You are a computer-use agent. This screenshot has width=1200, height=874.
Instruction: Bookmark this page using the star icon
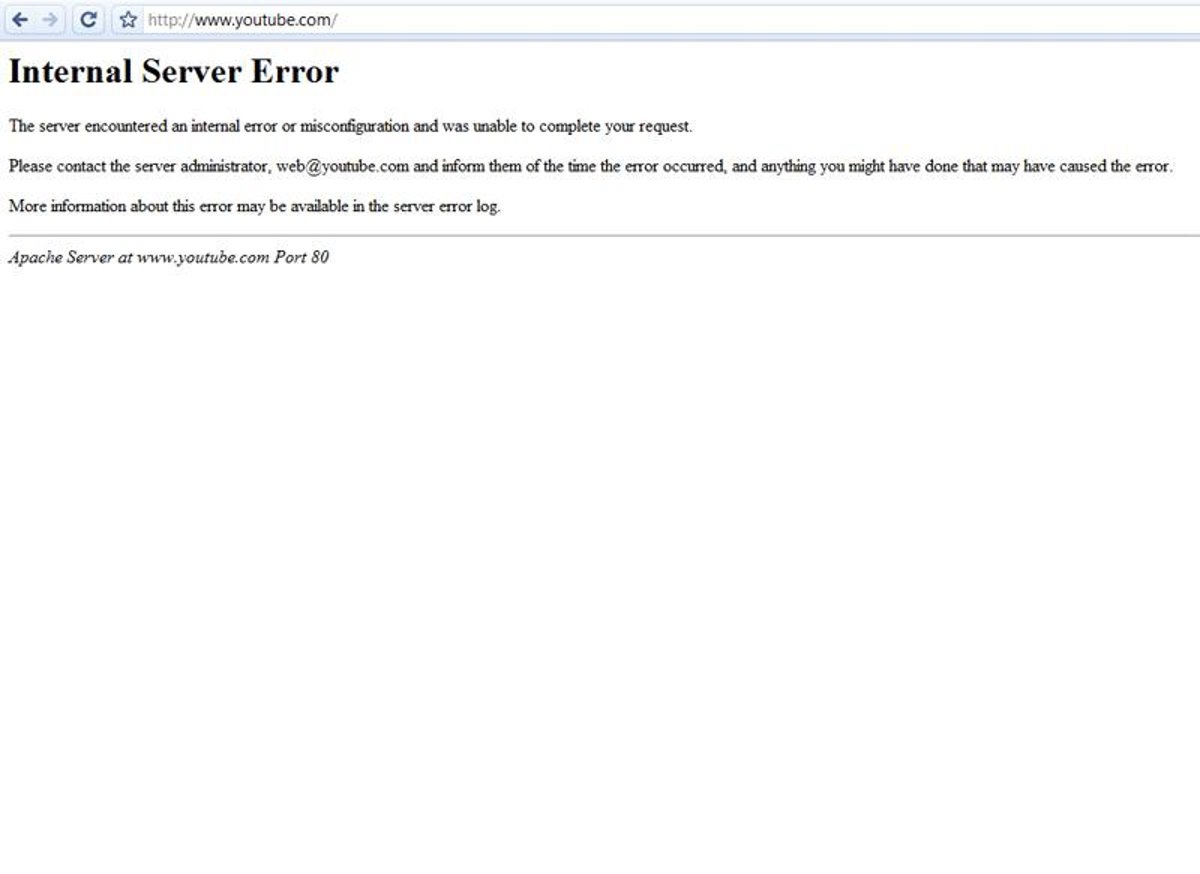pos(128,19)
